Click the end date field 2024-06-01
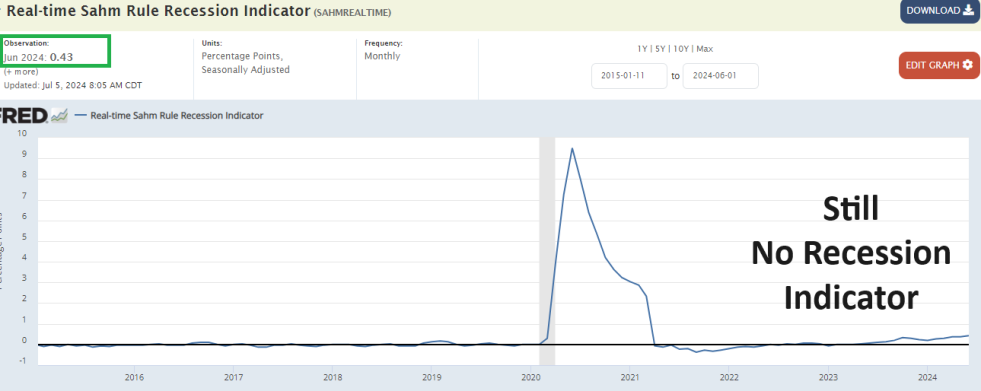Screen dimensions: 981x391 (721, 76)
